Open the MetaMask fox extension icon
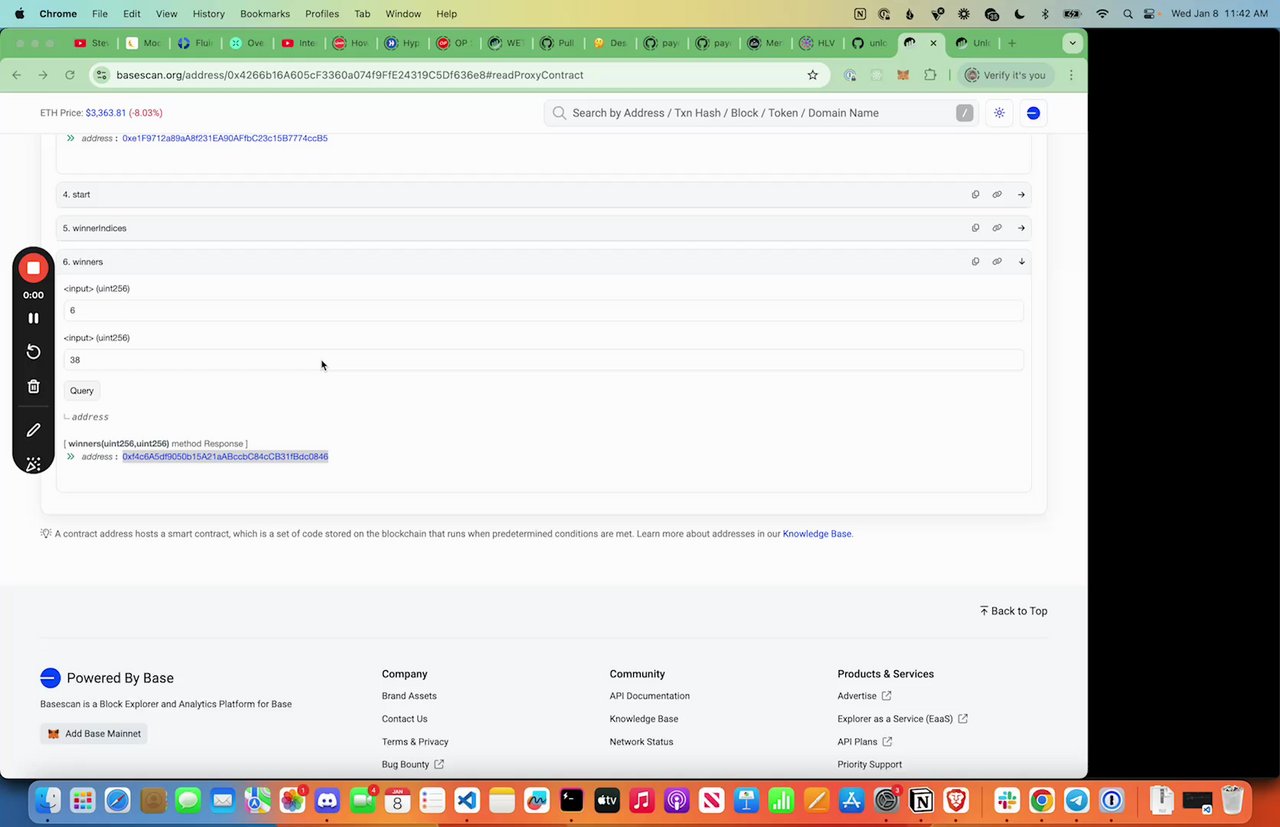The width and height of the screenshot is (1280, 827). coord(903,75)
